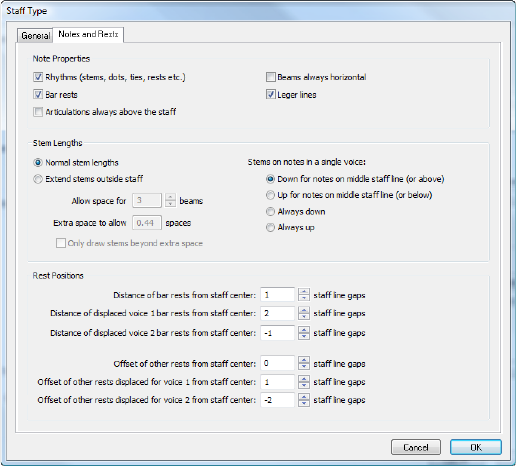The image size is (516, 466).
Task: Click the other rests voice 2 offset field
Action: coord(277,400)
